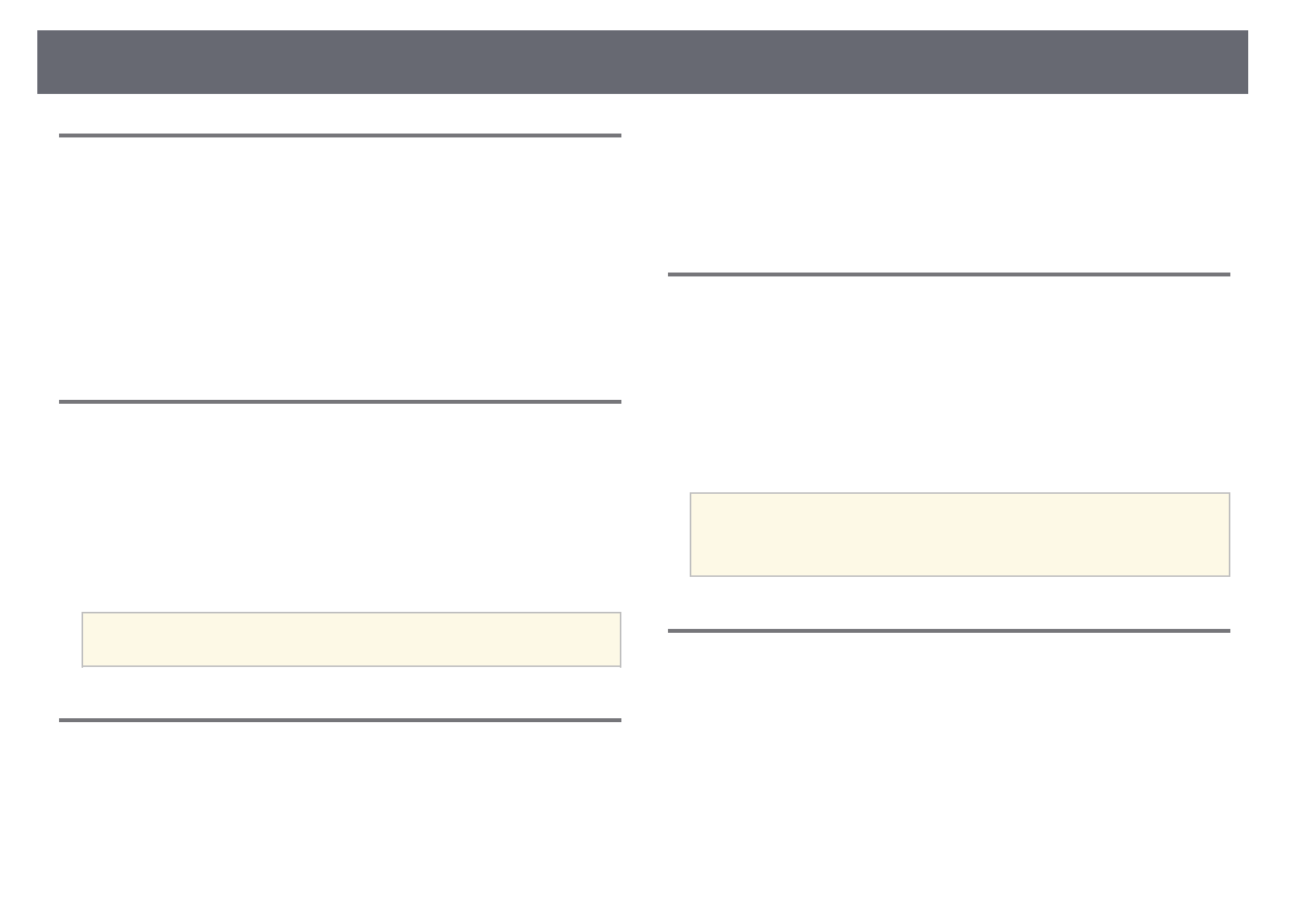The height and width of the screenshot is (924, 1308).
Task: Click blank area between left column's first two dividers
Action: 339,268
